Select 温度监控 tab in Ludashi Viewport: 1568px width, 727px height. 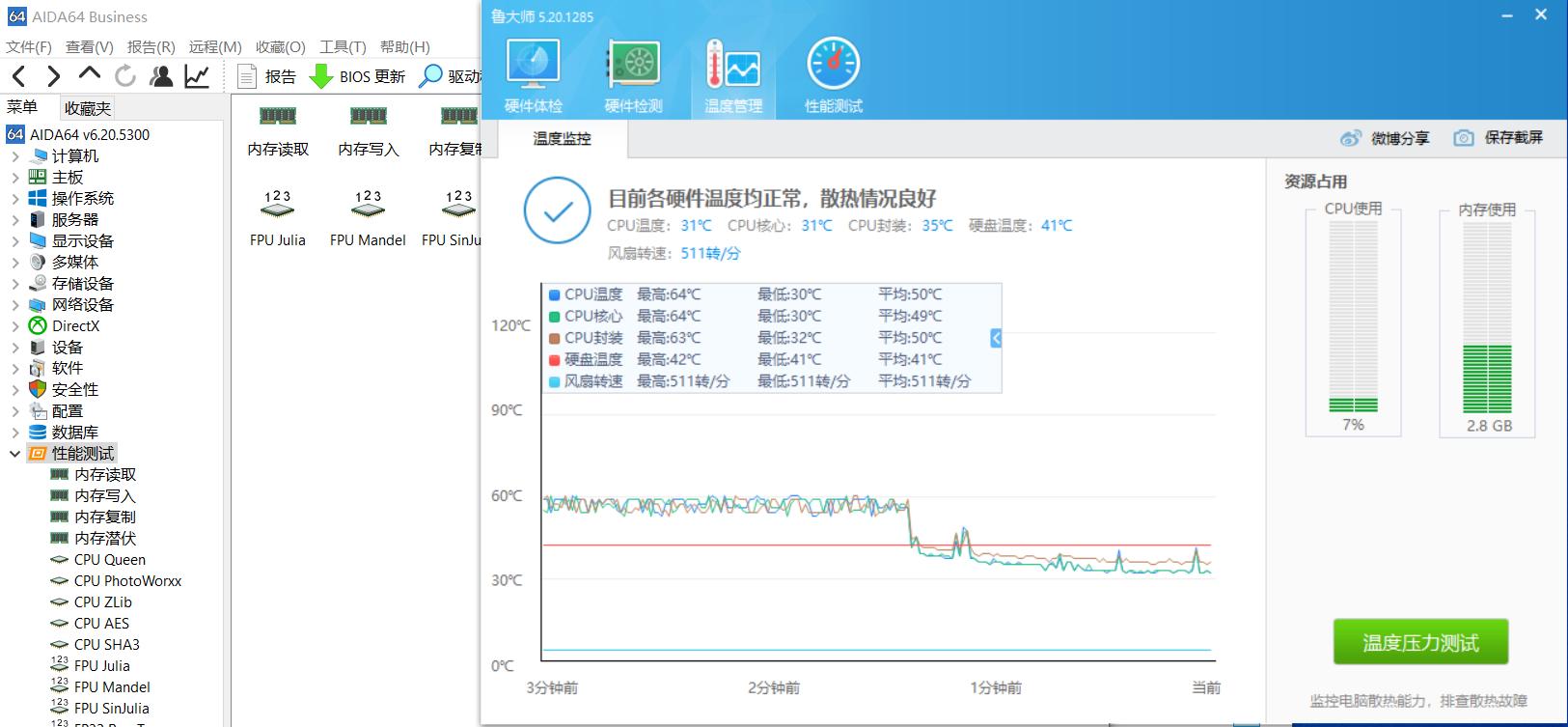click(x=563, y=138)
